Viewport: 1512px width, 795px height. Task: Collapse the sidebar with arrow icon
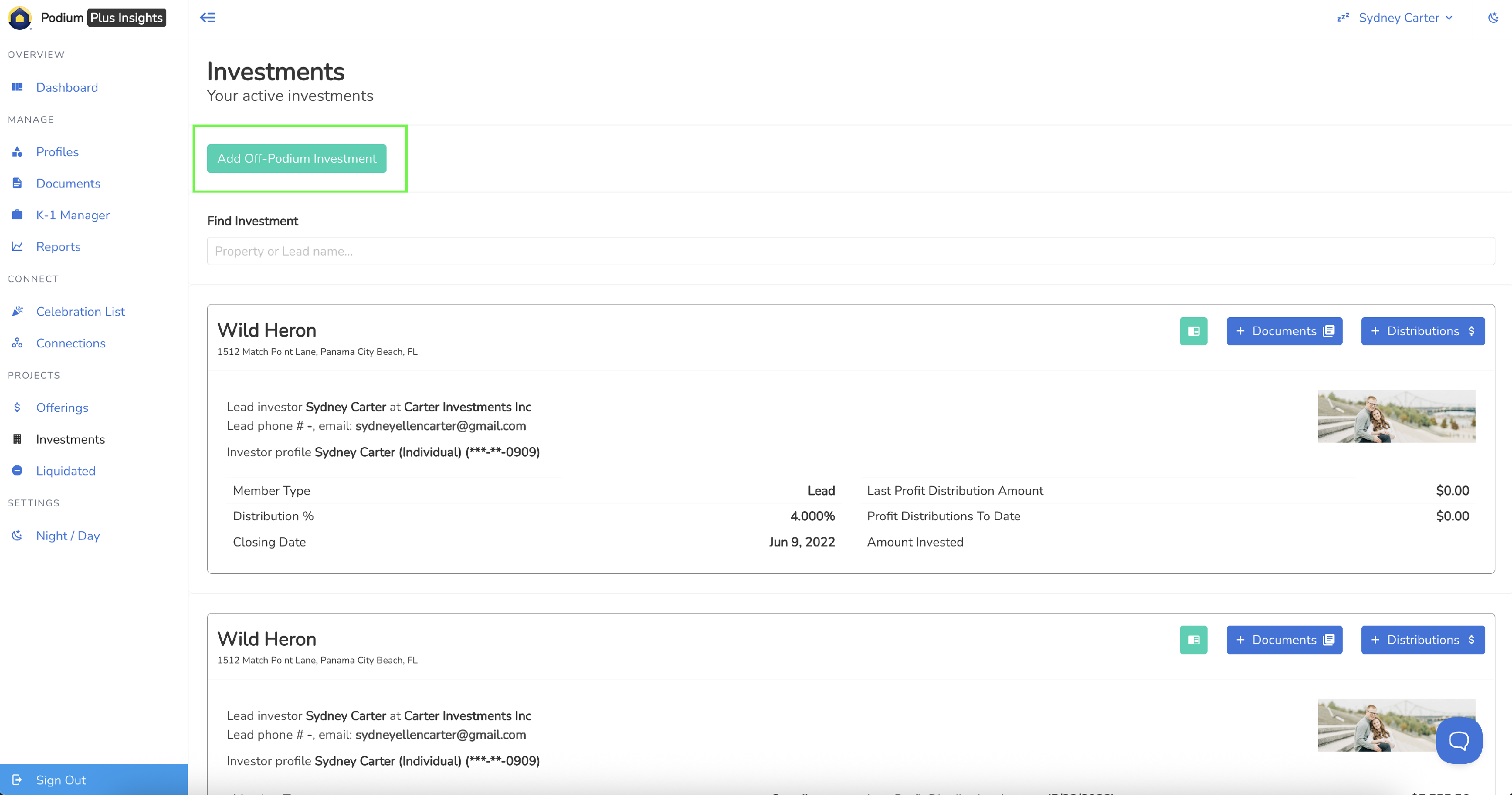(208, 18)
